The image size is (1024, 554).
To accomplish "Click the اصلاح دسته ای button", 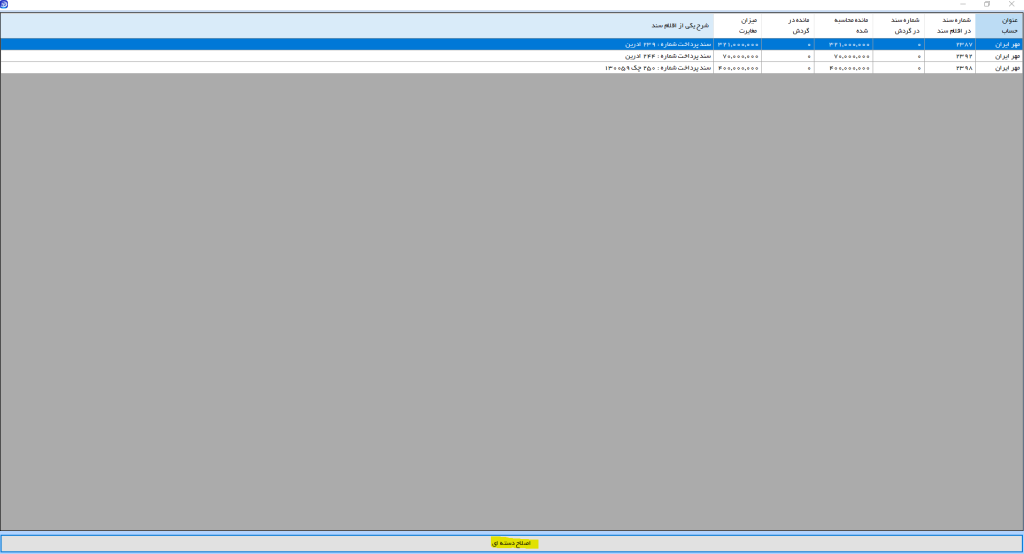I will (x=511, y=544).
